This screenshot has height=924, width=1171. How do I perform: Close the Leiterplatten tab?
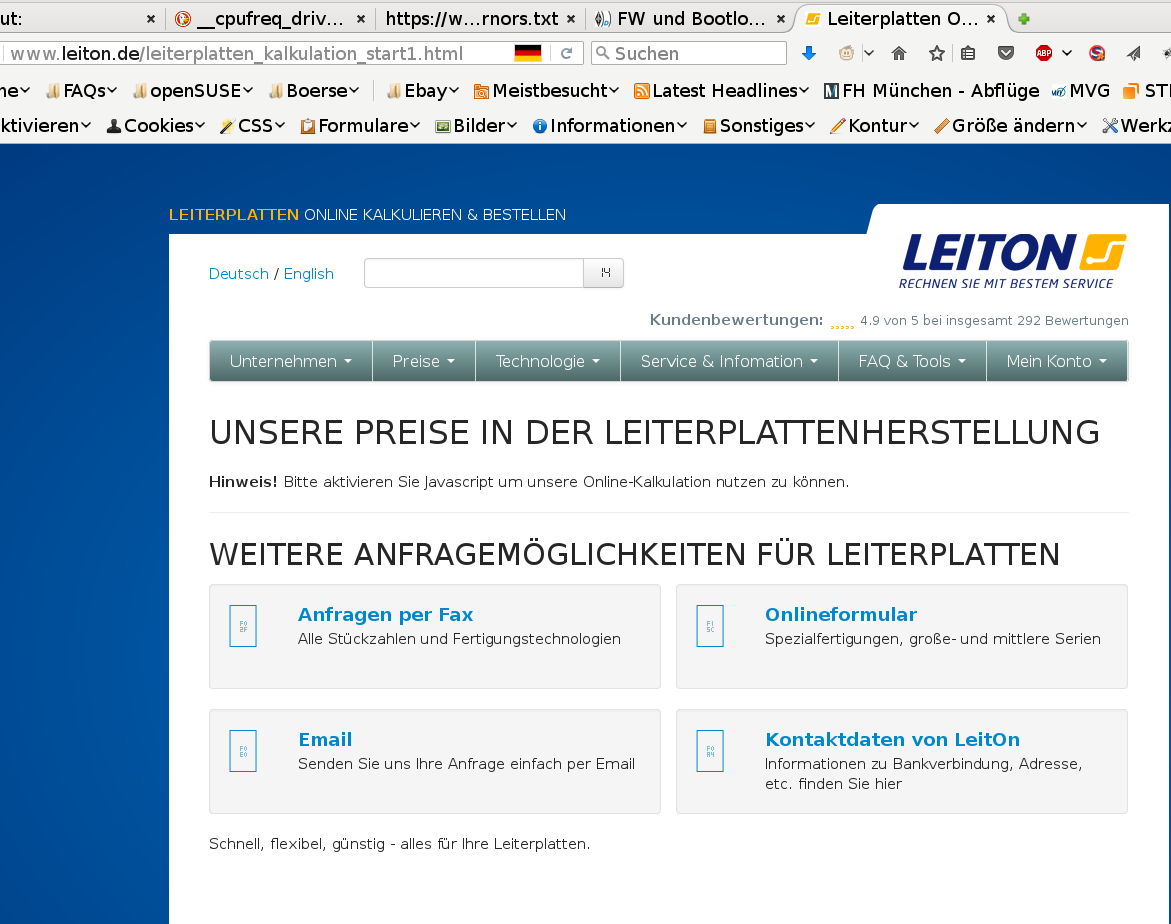pos(991,19)
